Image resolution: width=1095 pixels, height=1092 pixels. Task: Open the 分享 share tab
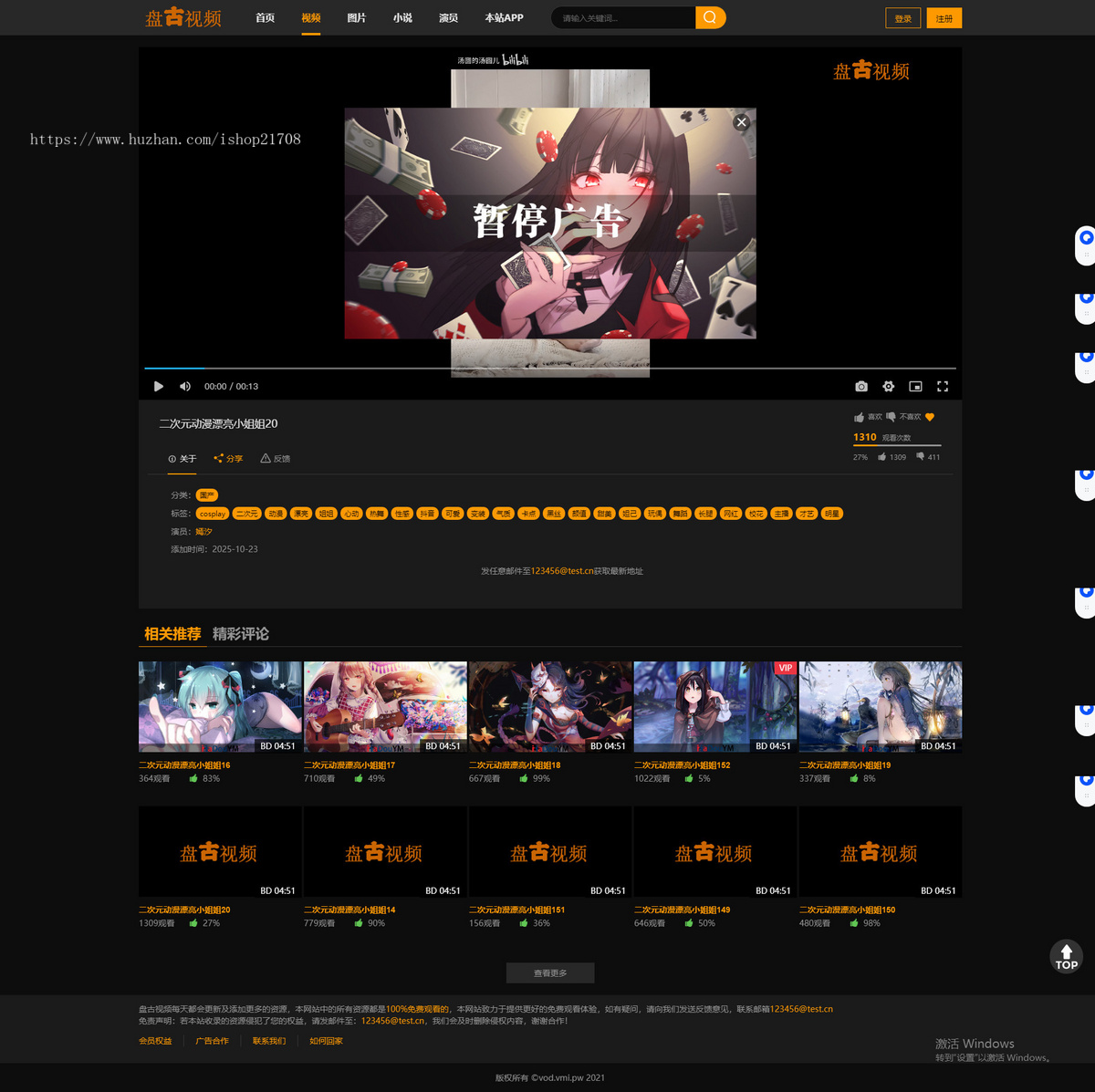coord(228,459)
